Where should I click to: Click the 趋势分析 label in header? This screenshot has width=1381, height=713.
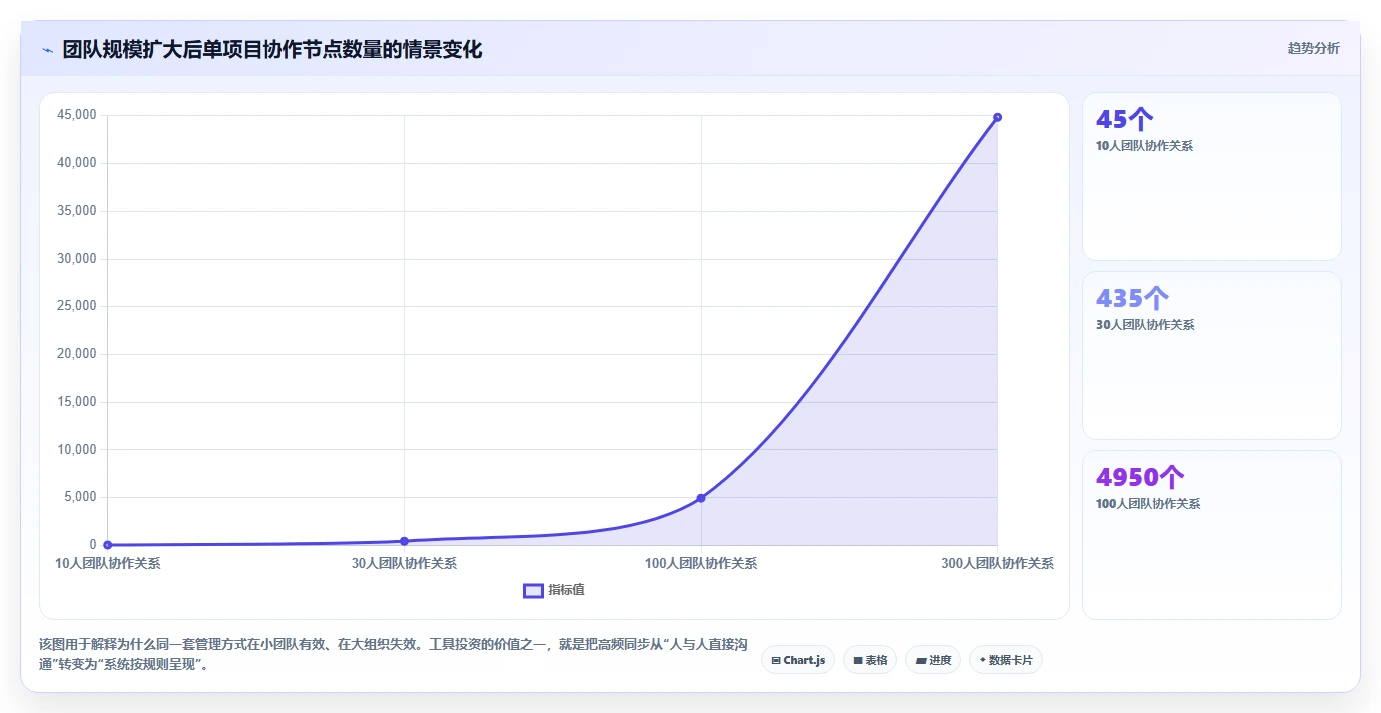click(1313, 48)
